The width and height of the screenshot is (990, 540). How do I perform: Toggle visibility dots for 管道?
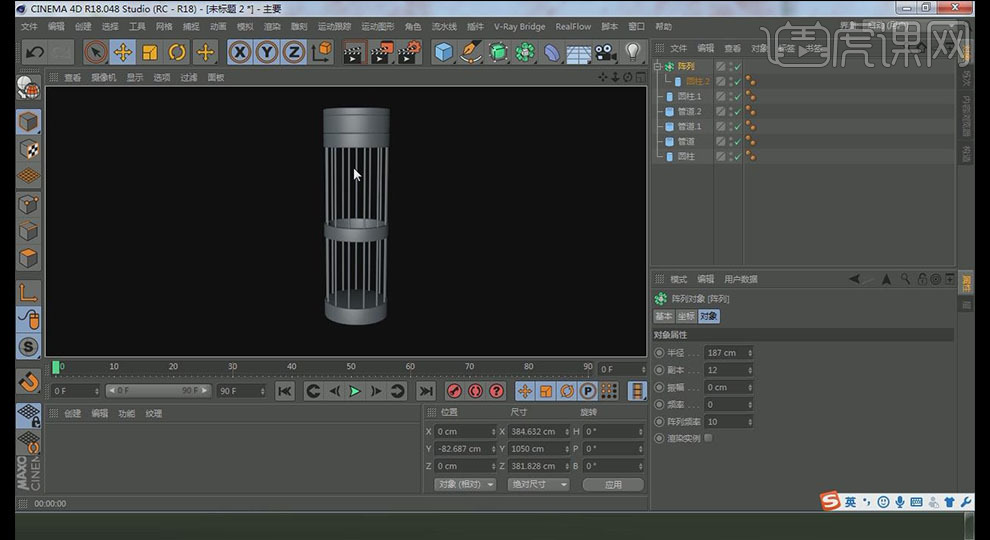pos(731,141)
